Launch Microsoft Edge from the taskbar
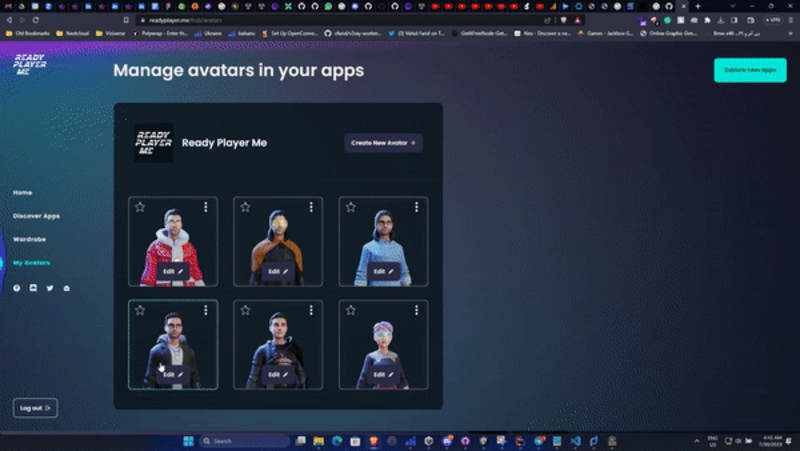Image resolution: width=800 pixels, height=451 pixels. [337, 441]
